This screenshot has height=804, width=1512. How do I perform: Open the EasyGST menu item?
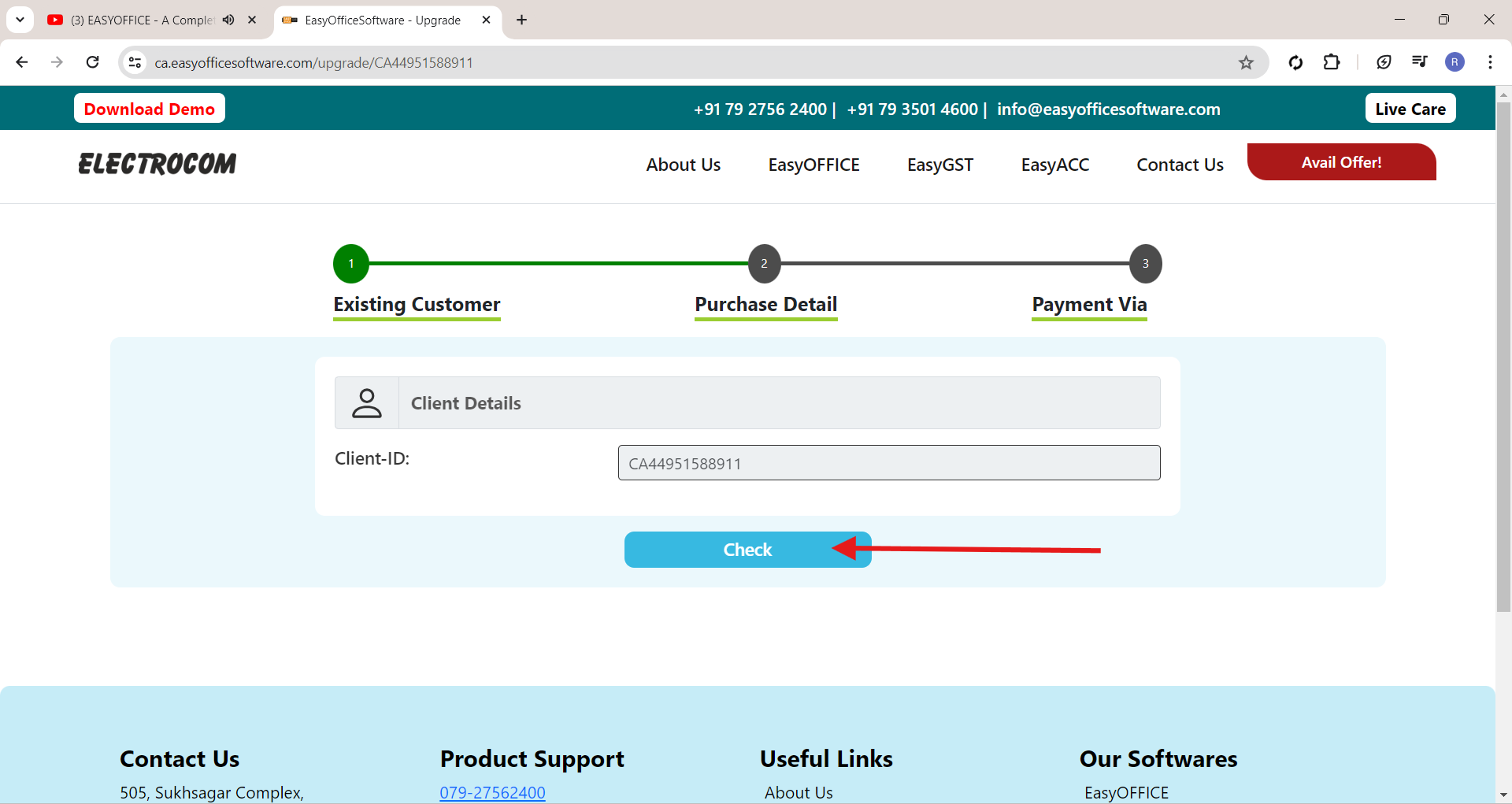pos(939,165)
